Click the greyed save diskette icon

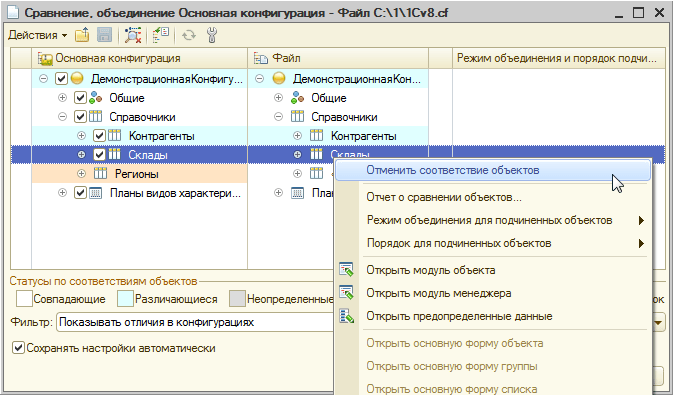click(x=104, y=35)
